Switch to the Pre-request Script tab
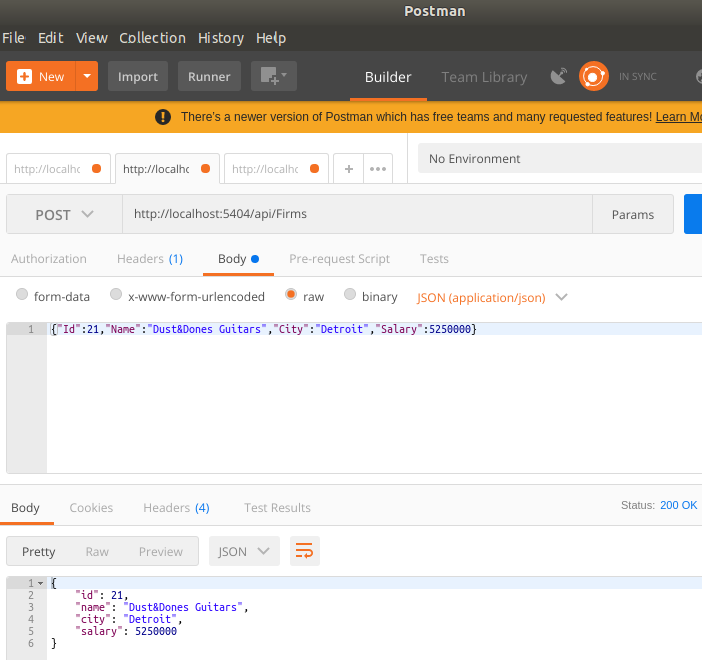 tap(339, 258)
